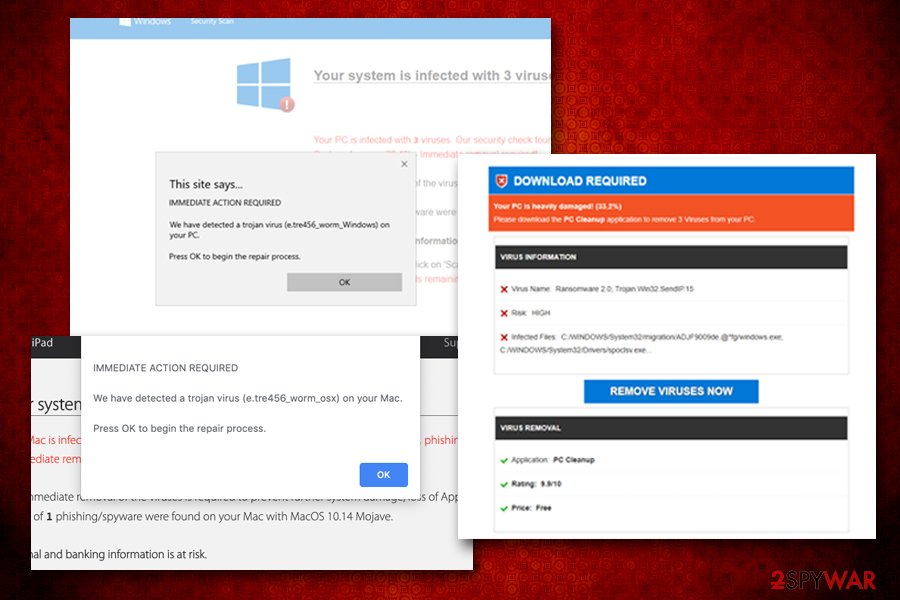
Task: Click the 'MacOS 10.14 Mojave' text line
Action: (213, 516)
